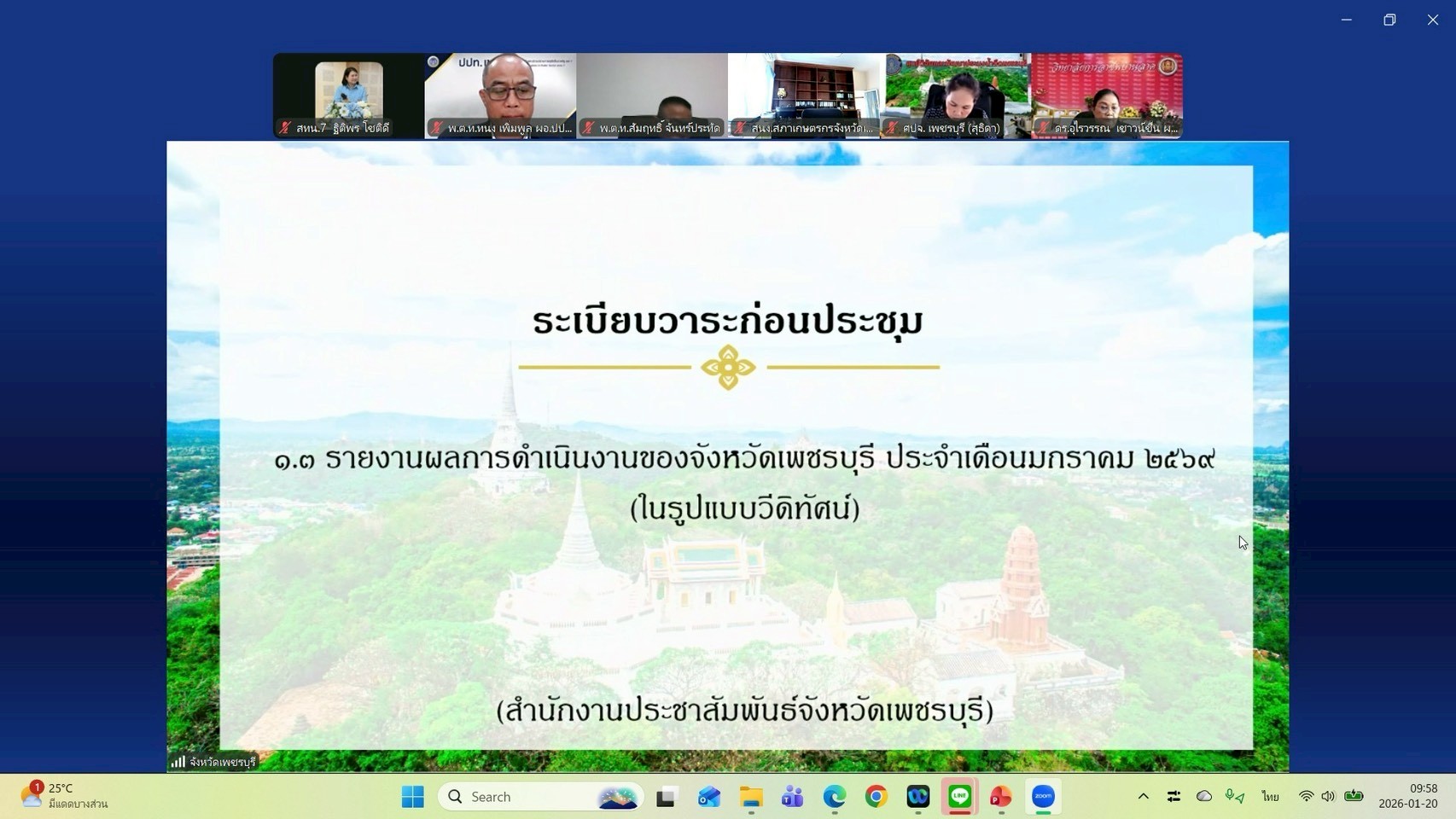Select the ปปจ. เพชรบุรี participant video
The image size is (1456, 819).
click(956, 95)
